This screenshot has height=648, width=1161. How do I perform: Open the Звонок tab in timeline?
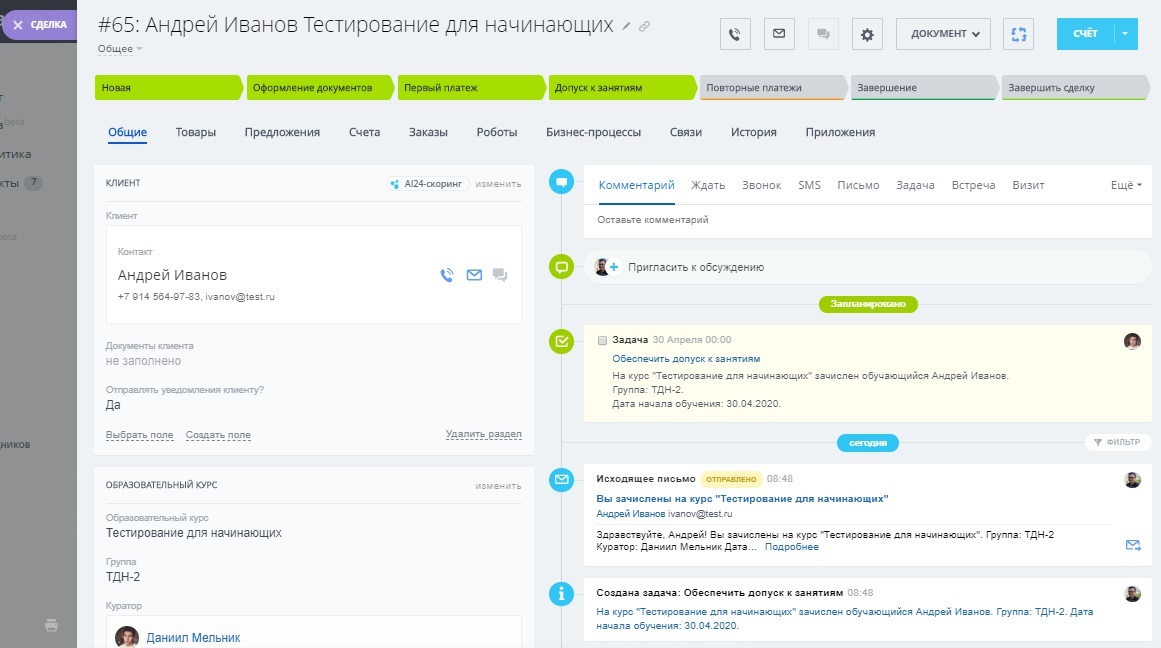[761, 186]
